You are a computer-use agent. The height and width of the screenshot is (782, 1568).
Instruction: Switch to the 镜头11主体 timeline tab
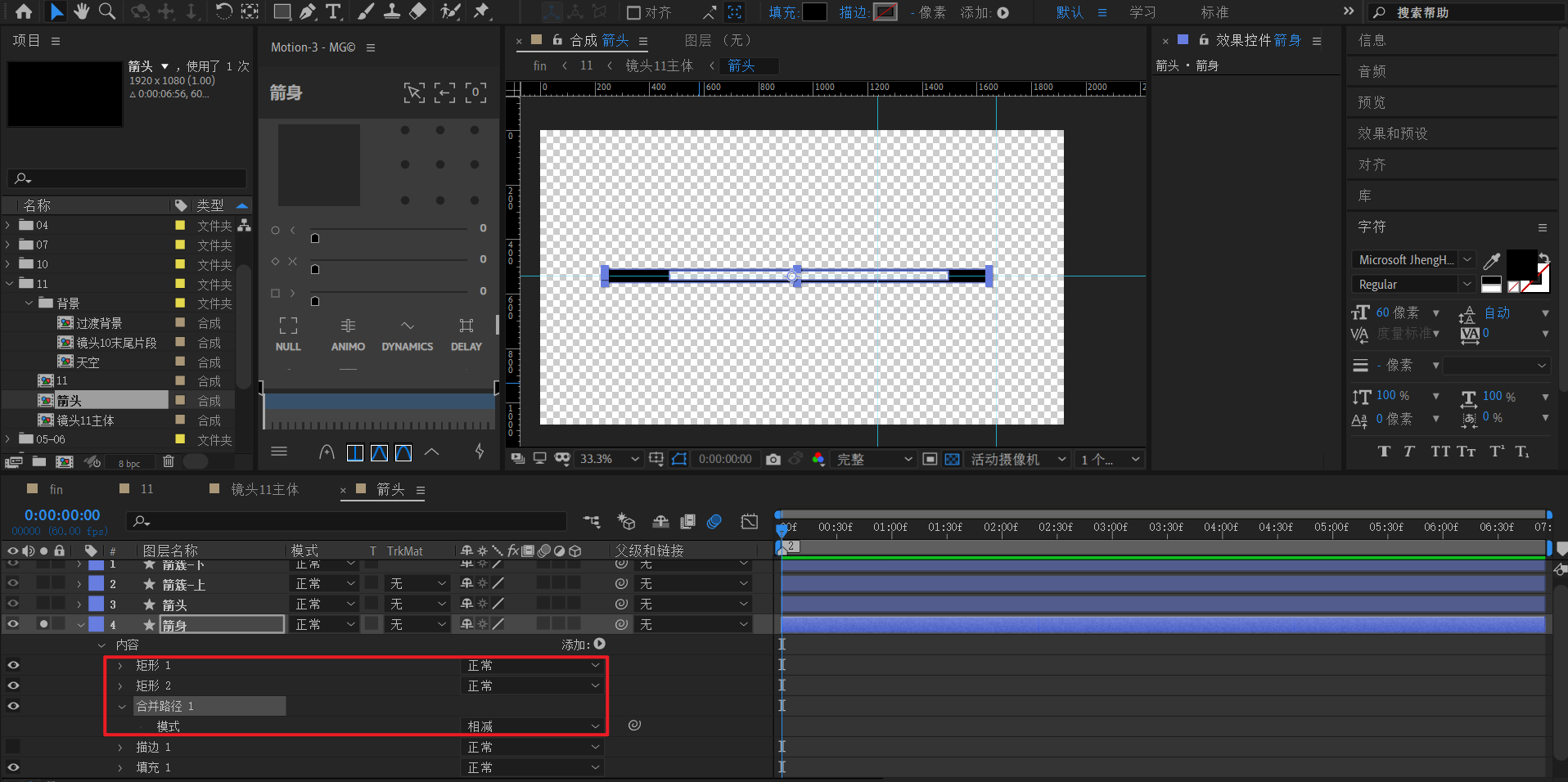264,489
